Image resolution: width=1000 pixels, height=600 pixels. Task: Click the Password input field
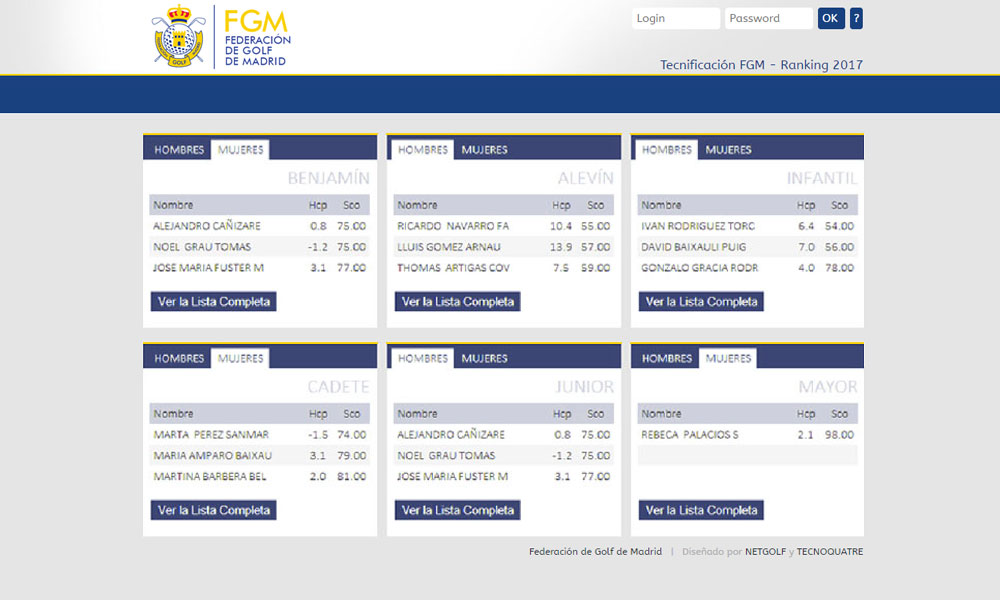click(x=768, y=18)
